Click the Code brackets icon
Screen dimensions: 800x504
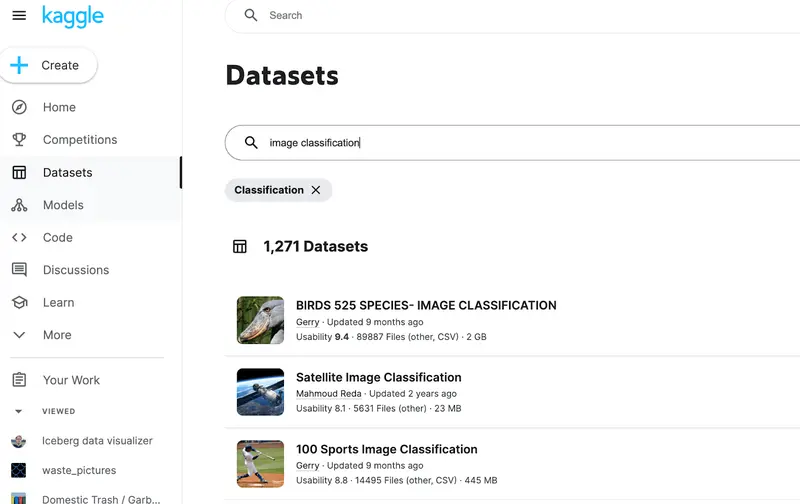[x=19, y=237]
